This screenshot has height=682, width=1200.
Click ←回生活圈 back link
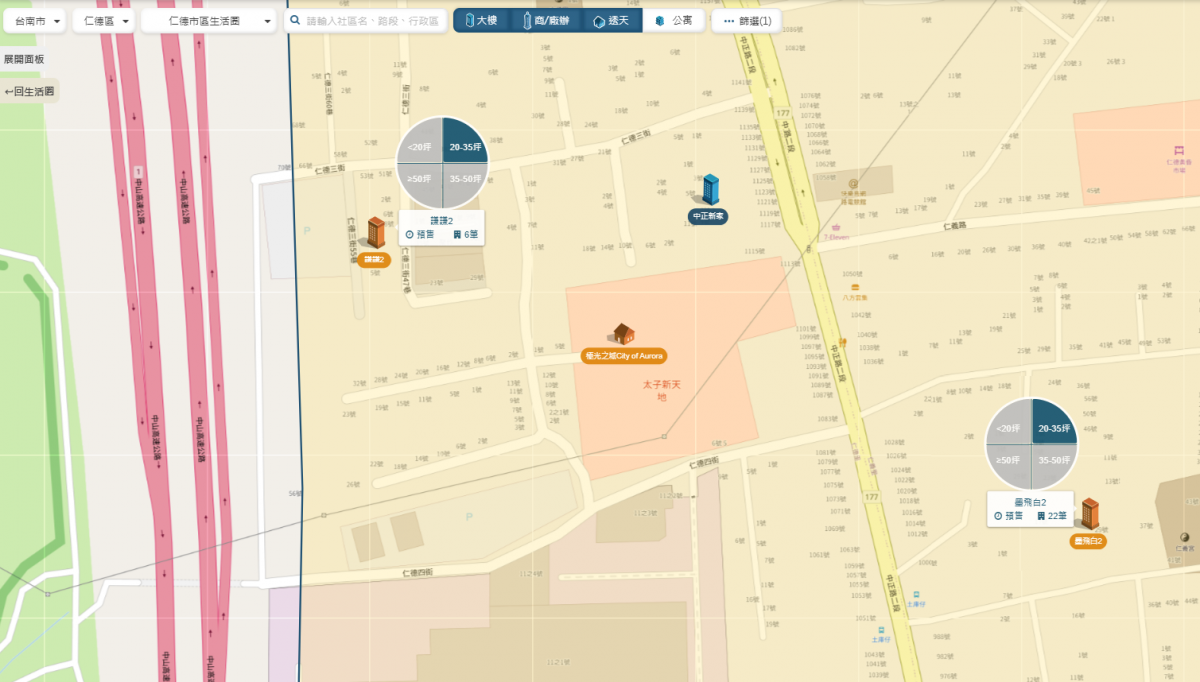tap(29, 91)
